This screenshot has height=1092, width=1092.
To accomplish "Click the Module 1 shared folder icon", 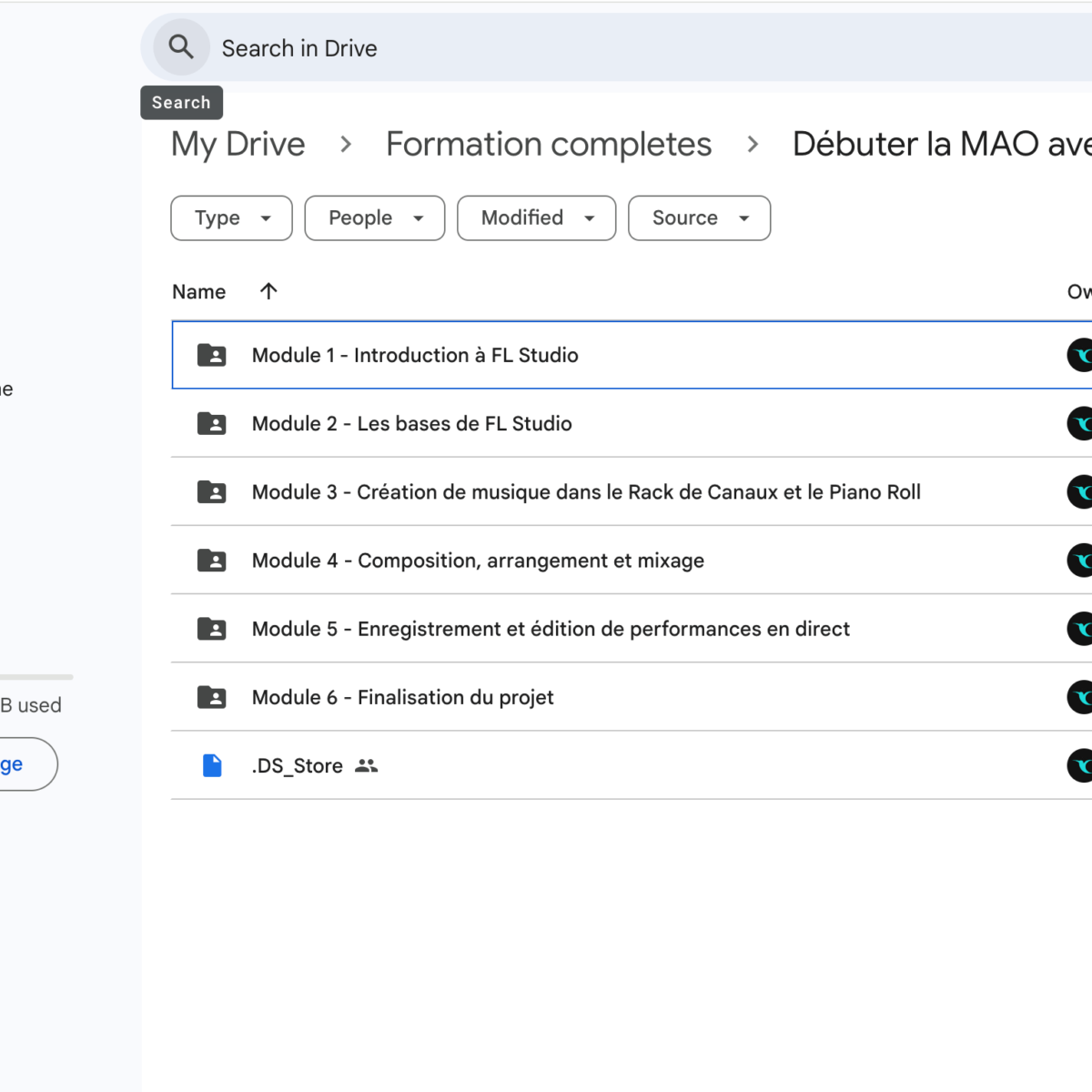I will coord(212,355).
